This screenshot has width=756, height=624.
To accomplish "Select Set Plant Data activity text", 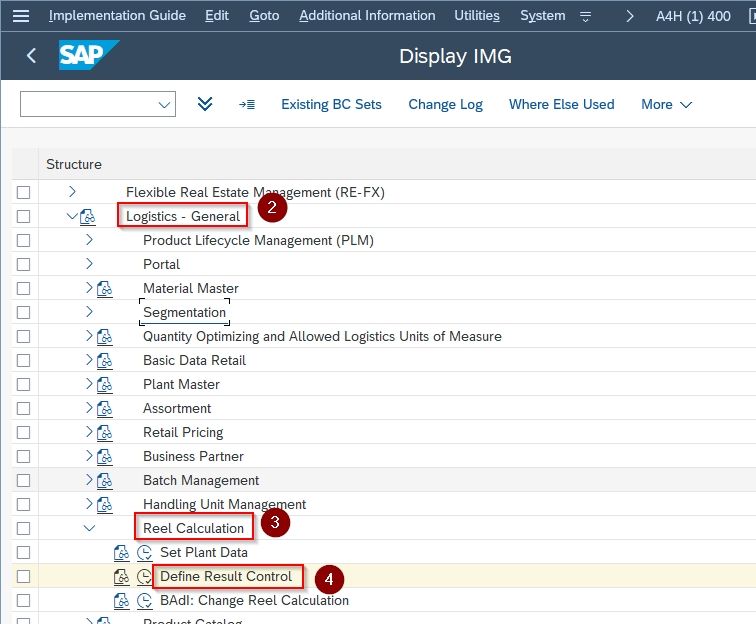I will point(204,553).
